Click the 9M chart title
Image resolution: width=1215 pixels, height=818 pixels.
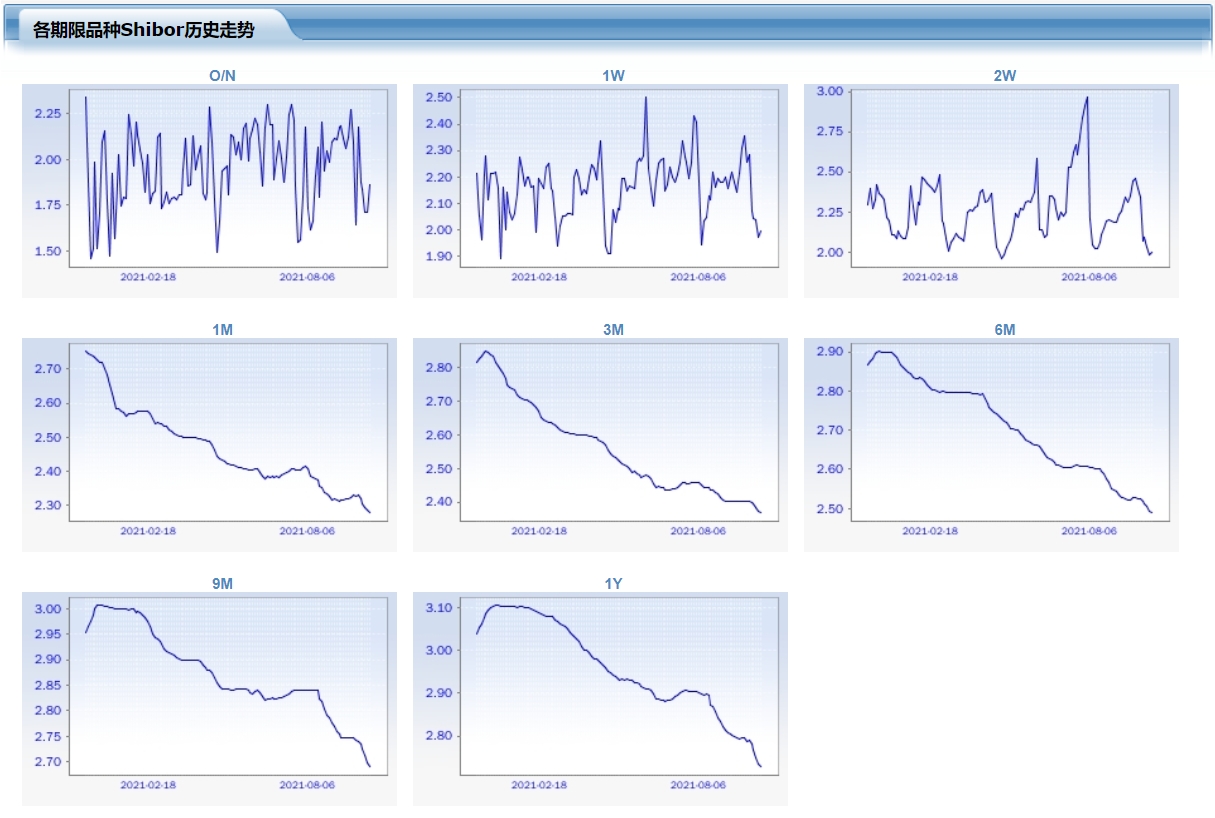tap(222, 584)
